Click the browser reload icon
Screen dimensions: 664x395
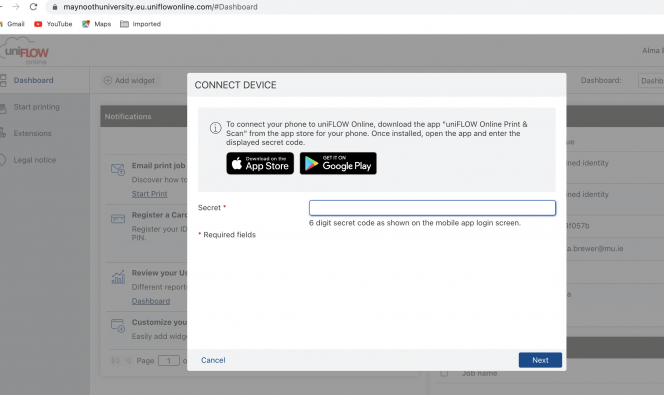33,7
